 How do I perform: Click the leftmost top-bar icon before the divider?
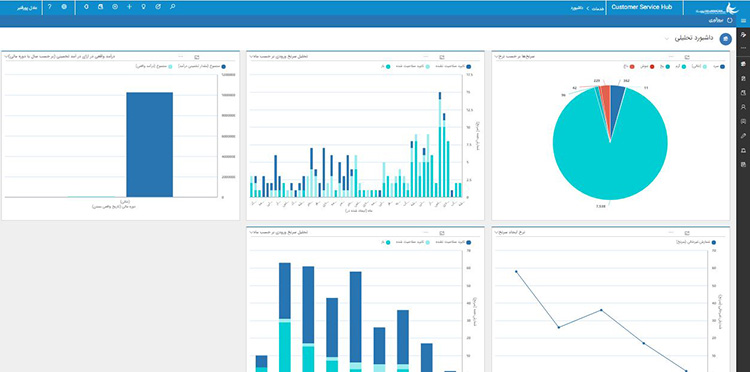tap(86, 7)
